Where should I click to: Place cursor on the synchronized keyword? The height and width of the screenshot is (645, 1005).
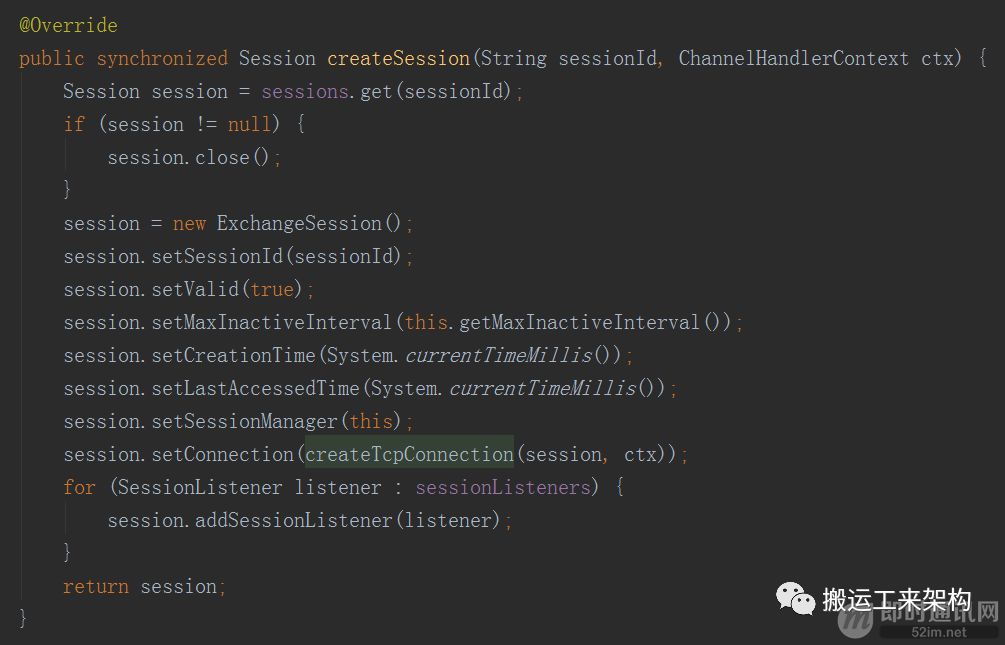click(161, 58)
